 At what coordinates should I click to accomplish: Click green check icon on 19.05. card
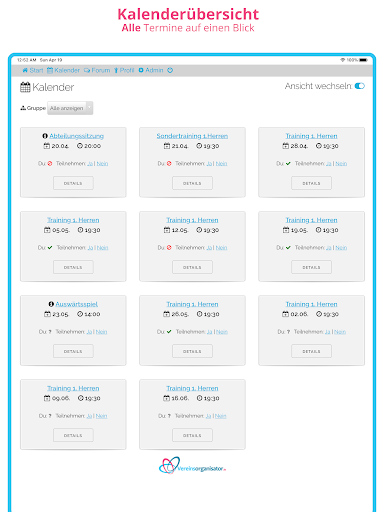pos(288,248)
